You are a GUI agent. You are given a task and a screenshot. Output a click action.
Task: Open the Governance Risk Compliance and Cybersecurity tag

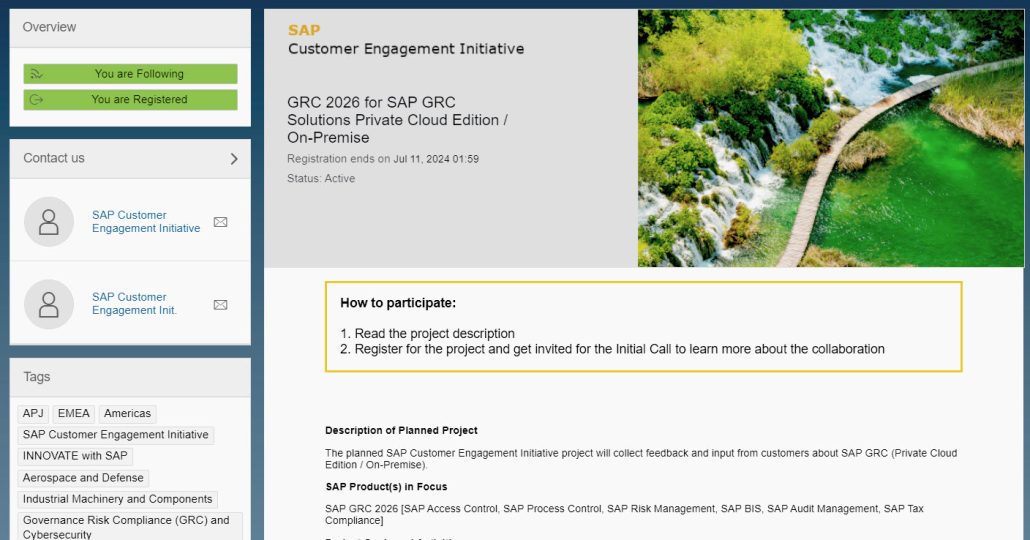(x=126, y=526)
